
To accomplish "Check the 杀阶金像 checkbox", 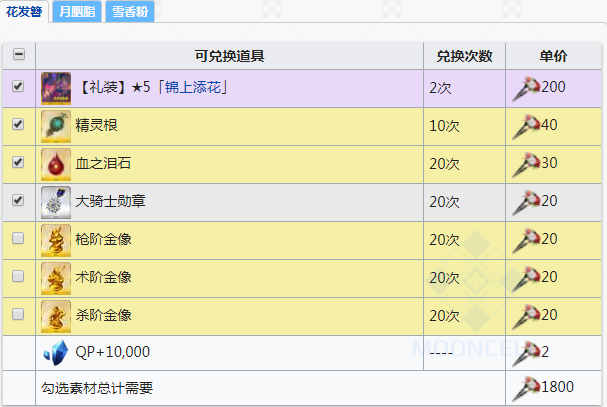I will pyautogui.click(x=18, y=314).
